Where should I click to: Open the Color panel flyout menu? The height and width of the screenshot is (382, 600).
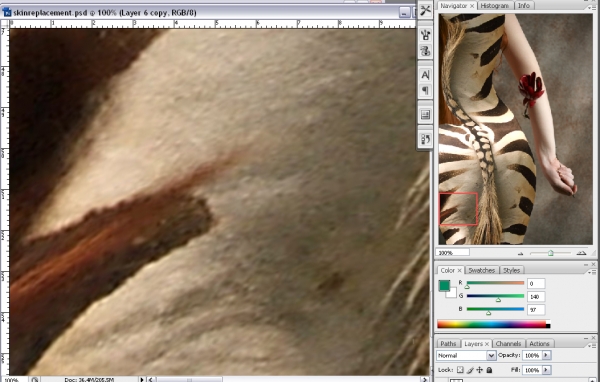click(592, 272)
